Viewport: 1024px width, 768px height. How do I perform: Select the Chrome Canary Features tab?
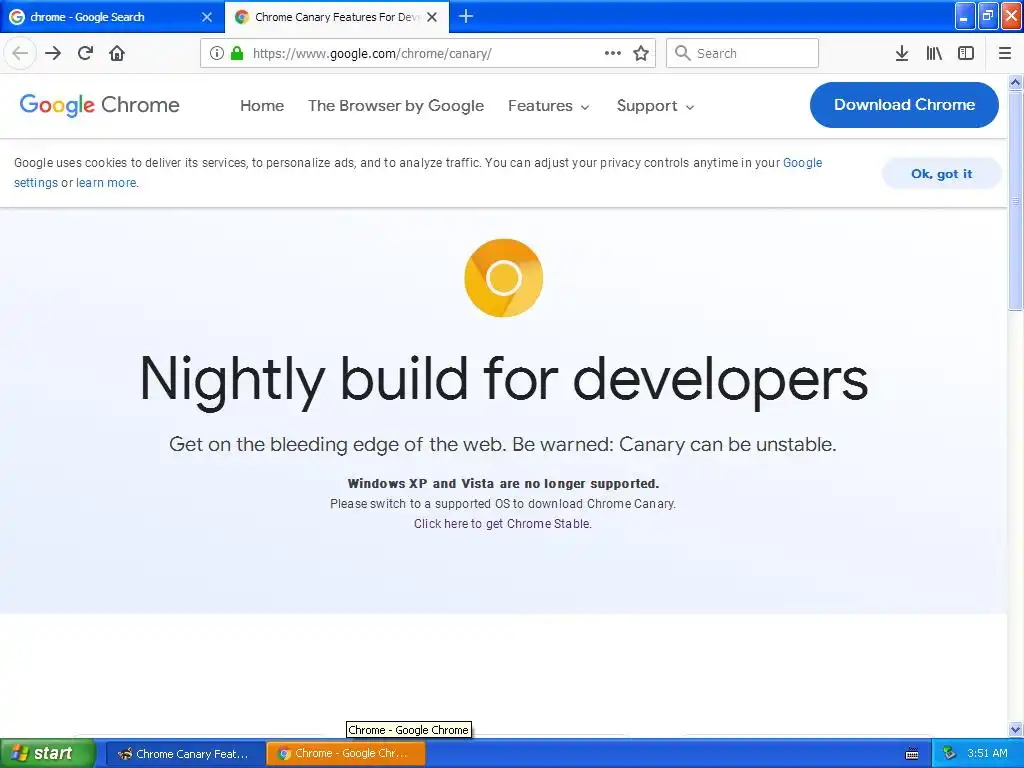(337, 17)
